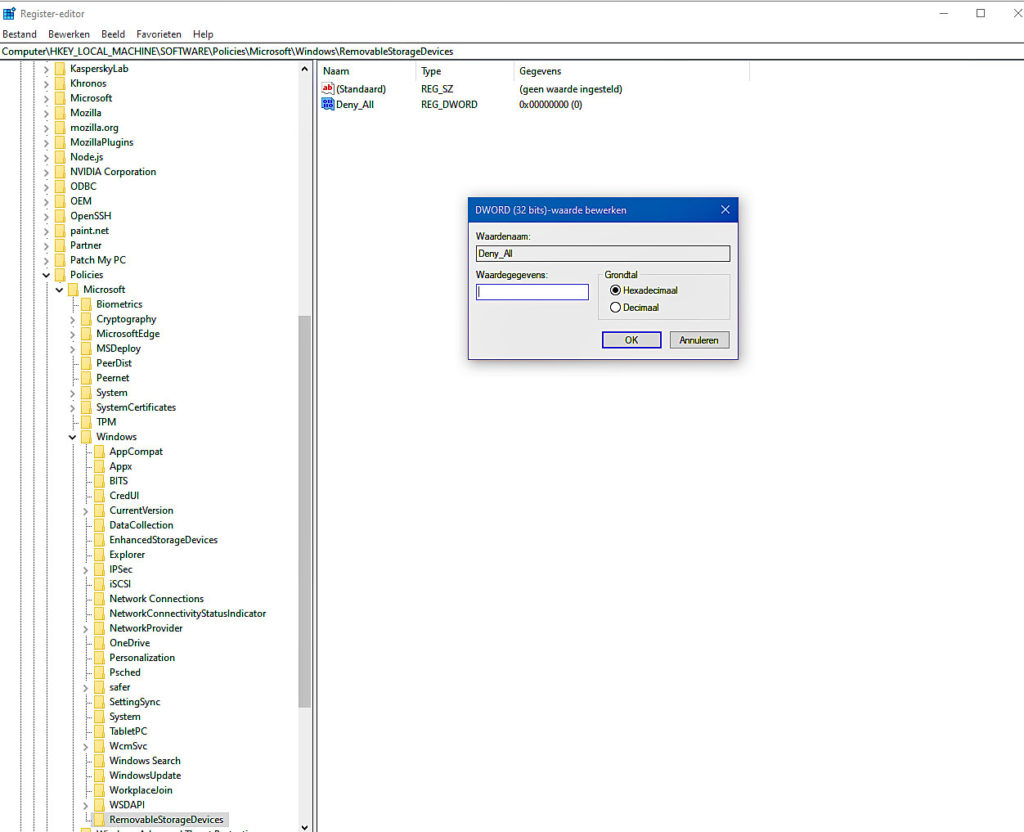Click the paint.net folder icon
The height and width of the screenshot is (832, 1024).
60,231
